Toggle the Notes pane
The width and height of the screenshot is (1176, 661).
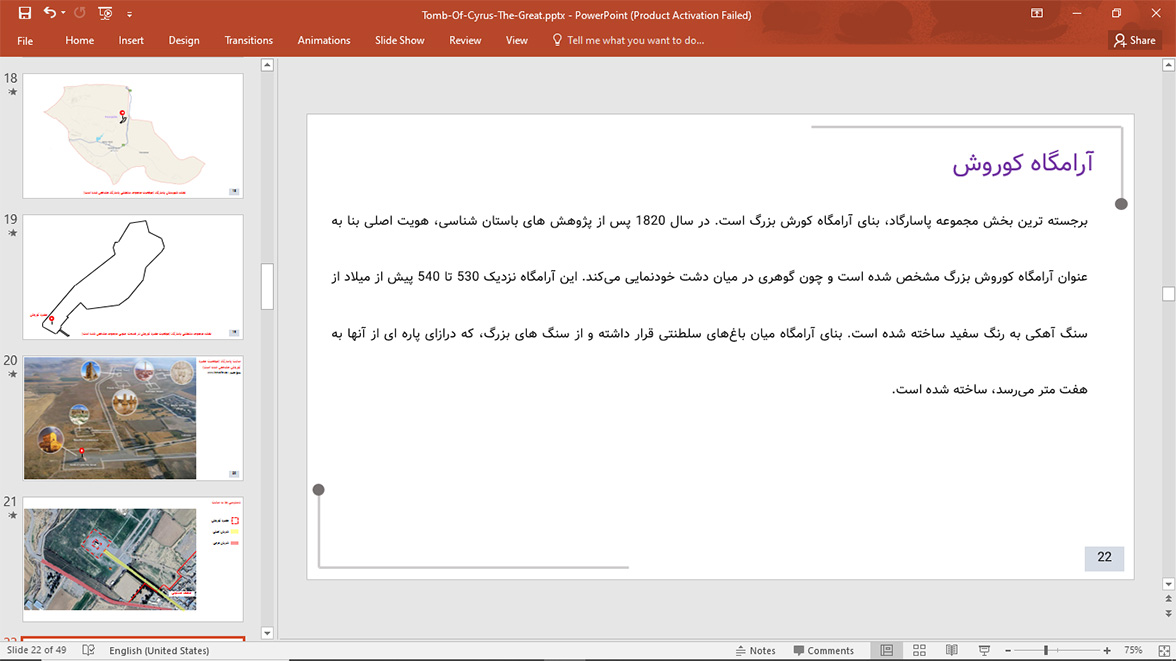755,650
